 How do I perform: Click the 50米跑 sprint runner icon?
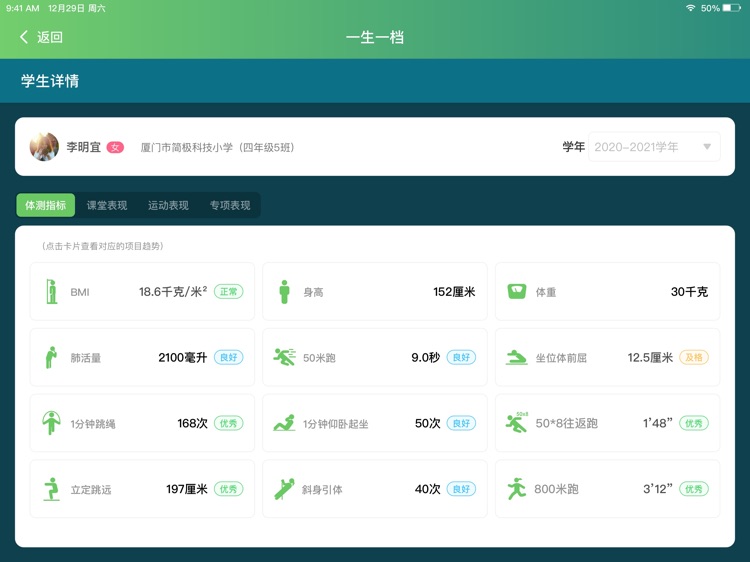tap(285, 357)
